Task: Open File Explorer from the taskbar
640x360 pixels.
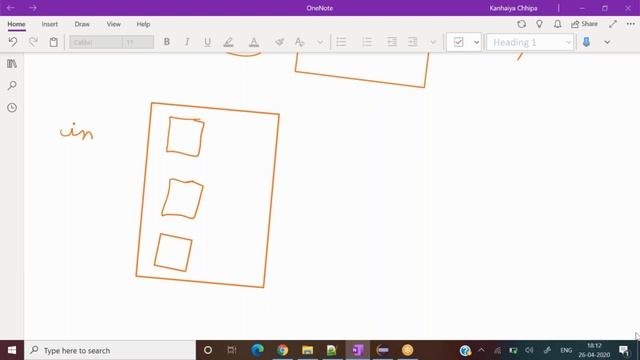Action: (x=307, y=350)
